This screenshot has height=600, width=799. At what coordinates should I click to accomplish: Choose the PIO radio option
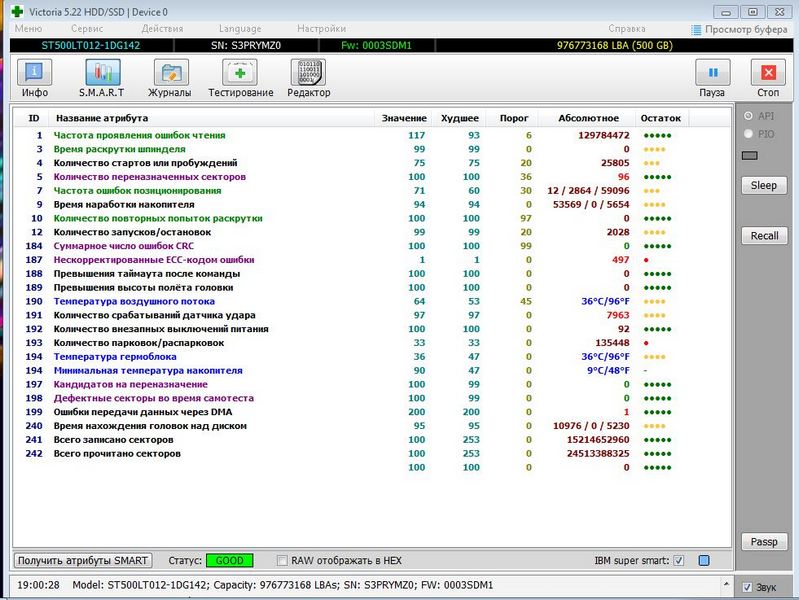point(747,133)
